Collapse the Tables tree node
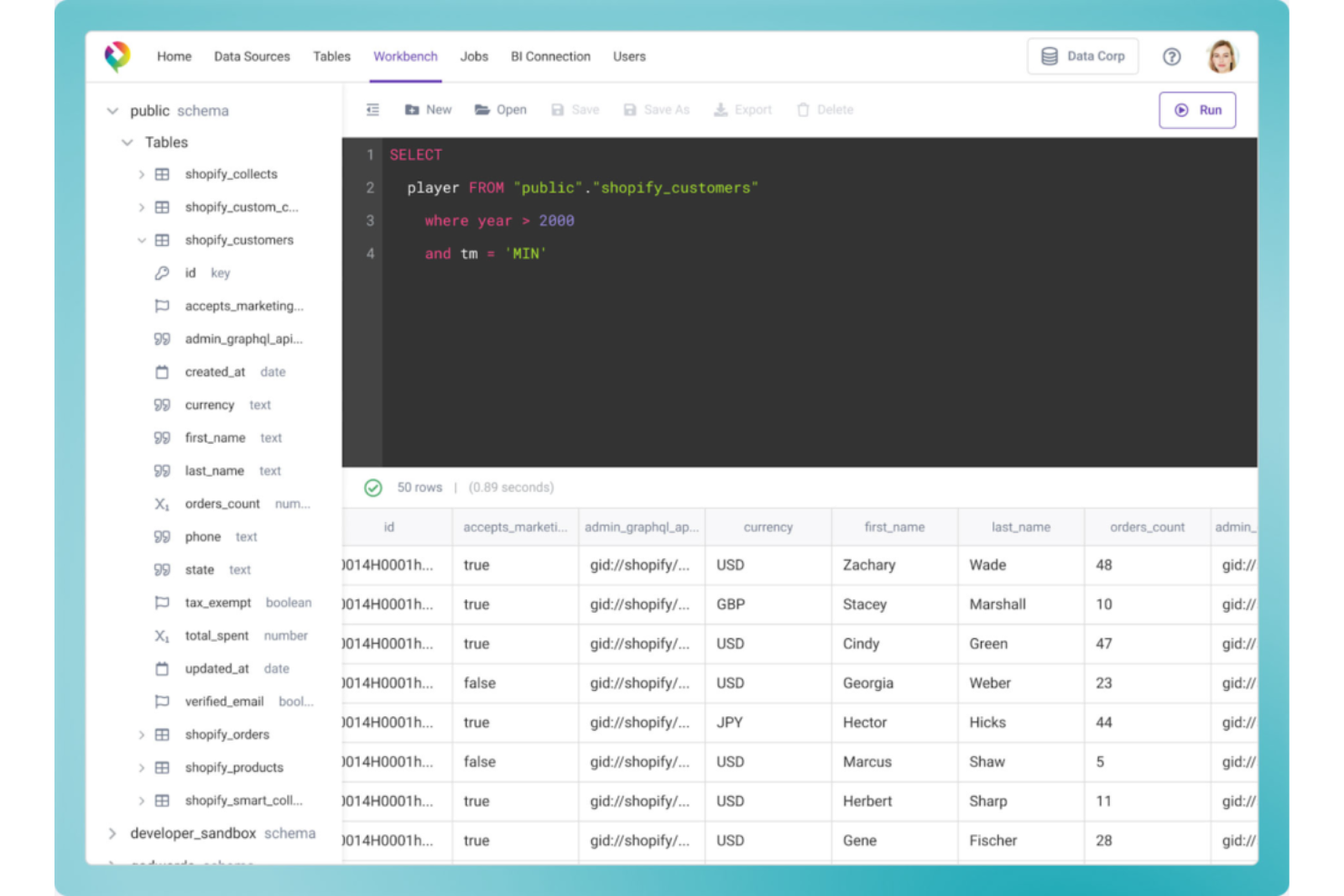The height and width of the screenshot is (896, 1344). 127,143
